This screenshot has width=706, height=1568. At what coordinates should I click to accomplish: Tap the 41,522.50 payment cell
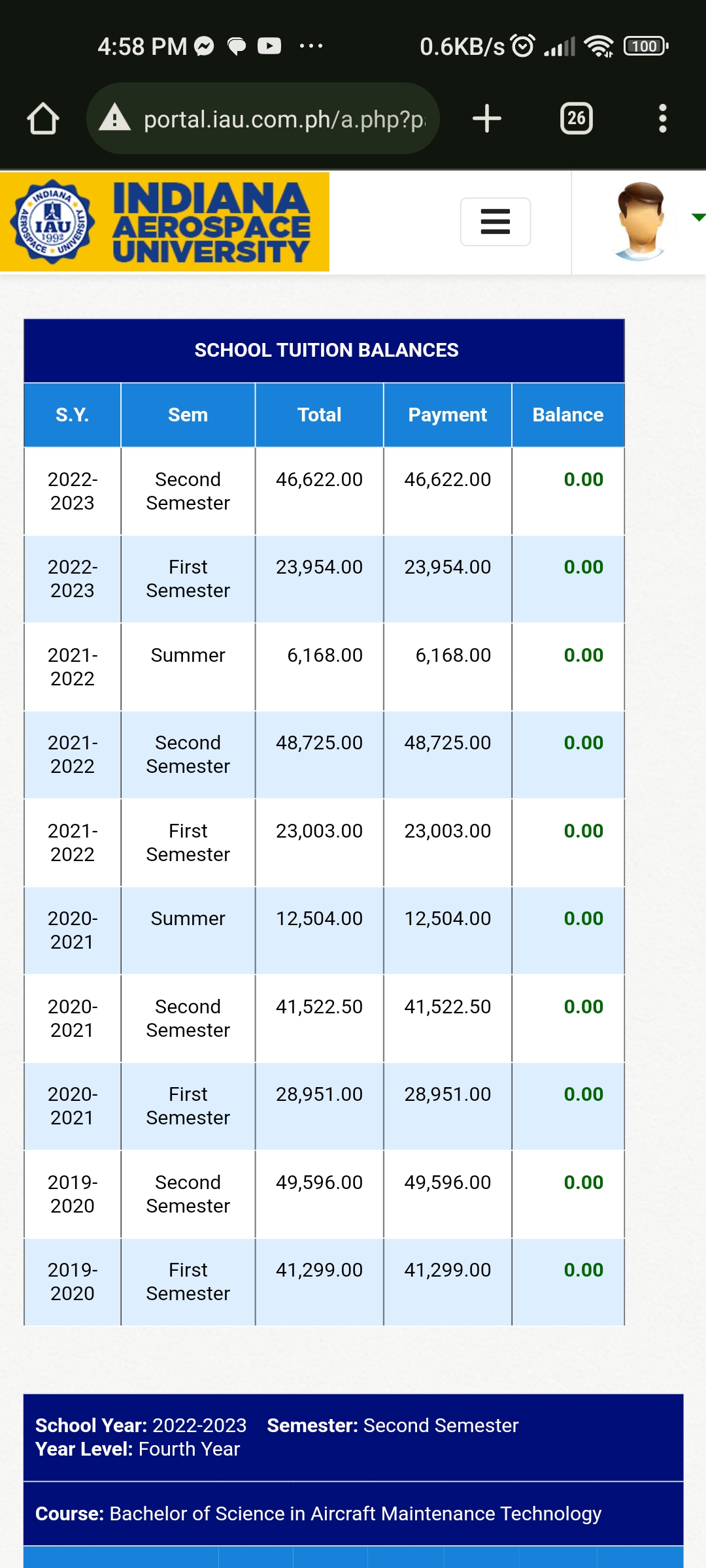pos(447,1007)
